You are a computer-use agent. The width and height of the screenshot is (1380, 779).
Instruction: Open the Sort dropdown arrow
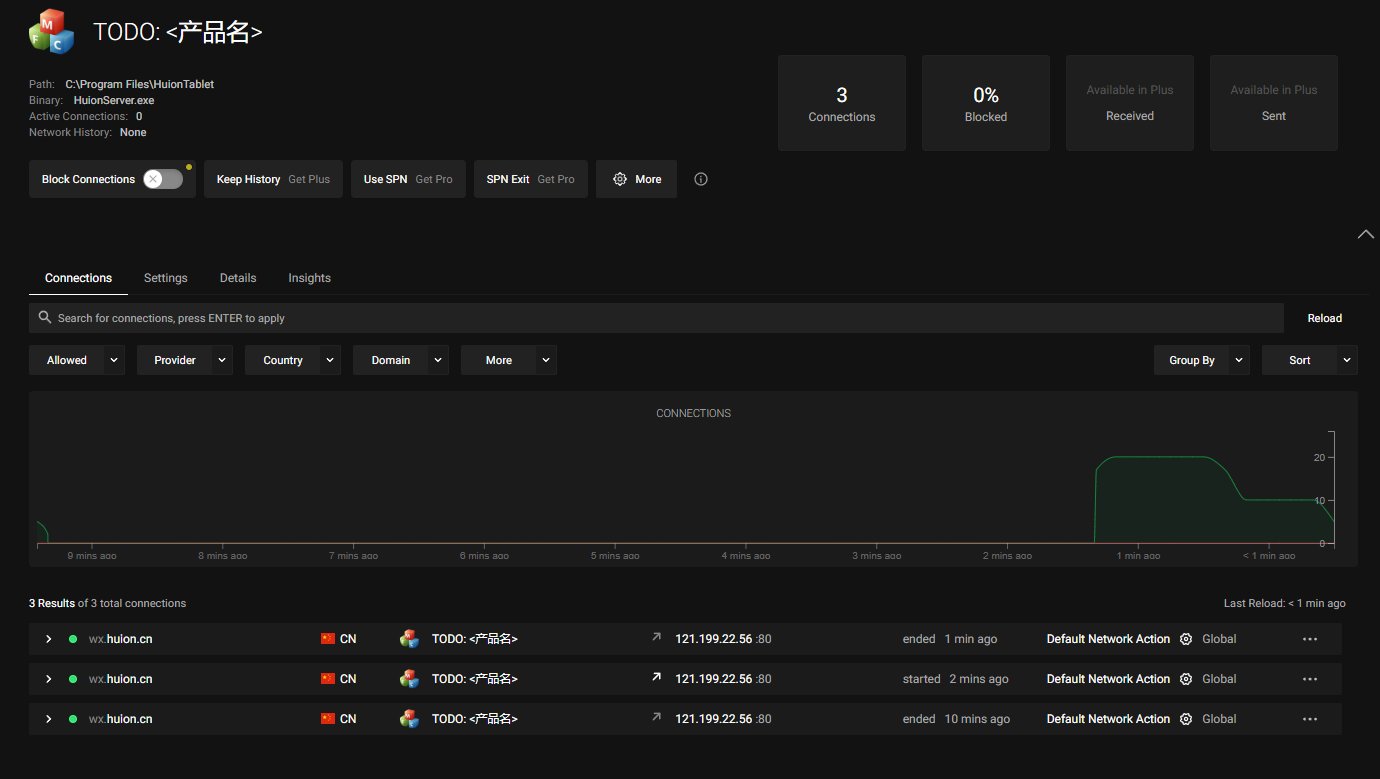[x=1347, y=360]
